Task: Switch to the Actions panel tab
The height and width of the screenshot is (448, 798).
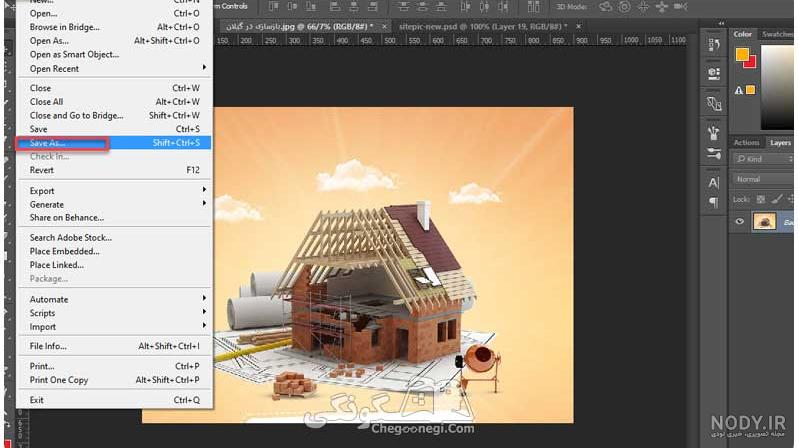Action: [746, 143]
